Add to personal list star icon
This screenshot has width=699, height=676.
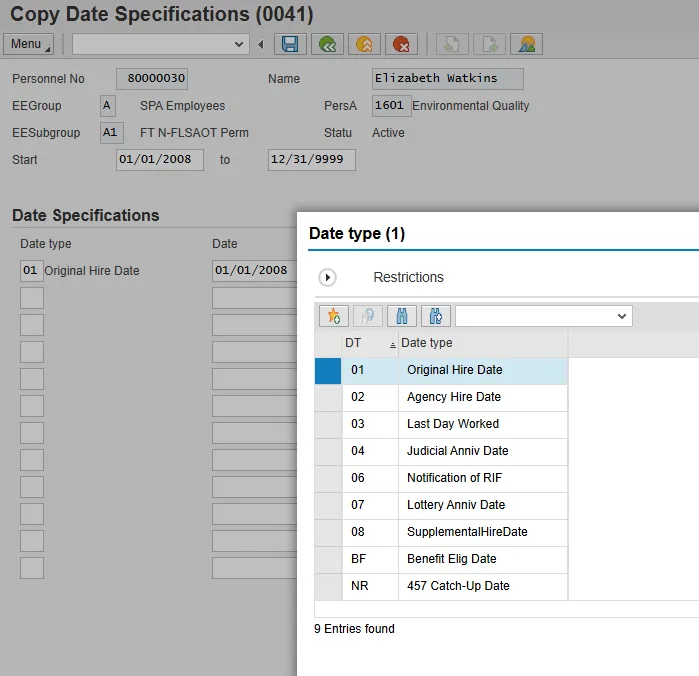click(x=334, y=316)
